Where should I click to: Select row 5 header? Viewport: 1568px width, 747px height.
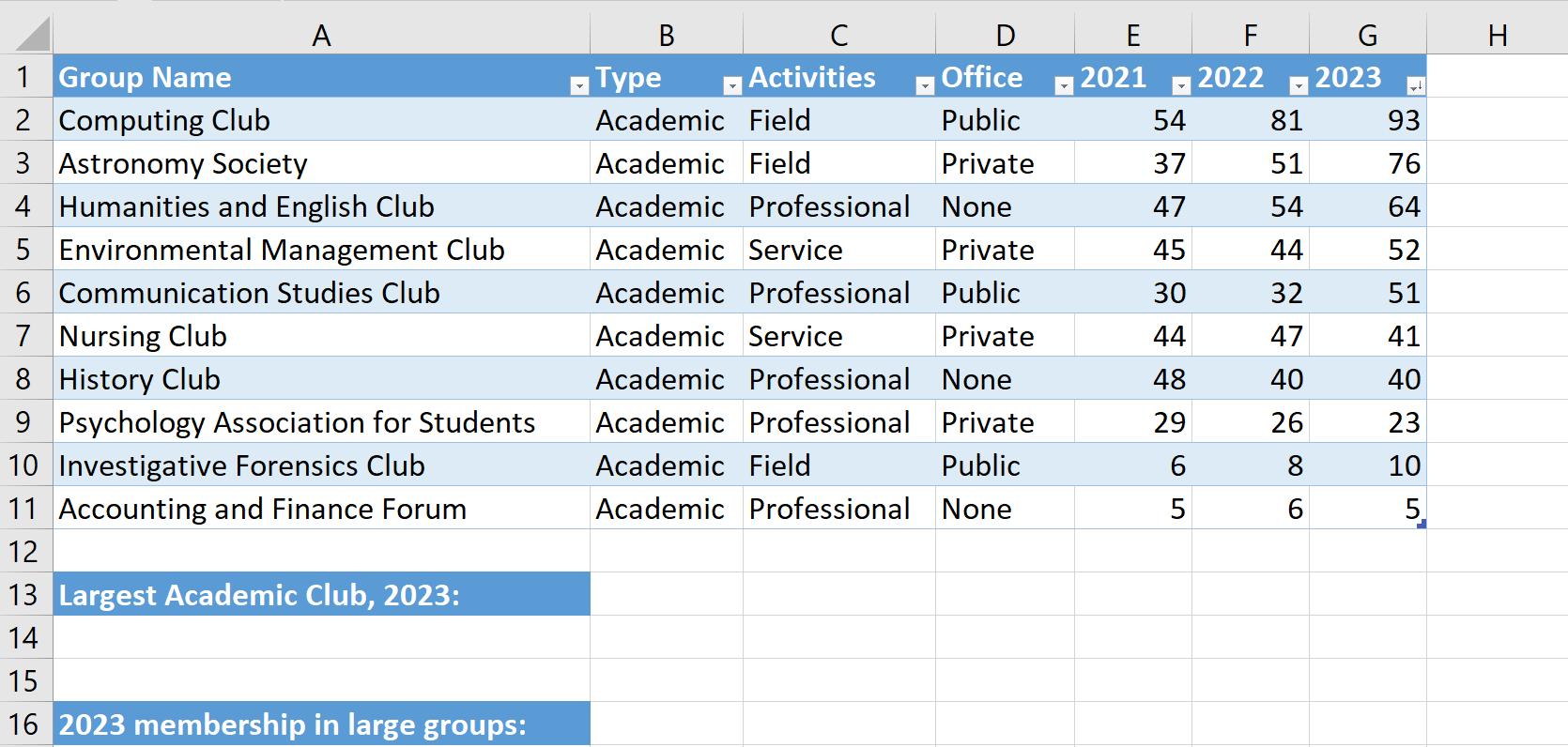click(x=25, y=250)
